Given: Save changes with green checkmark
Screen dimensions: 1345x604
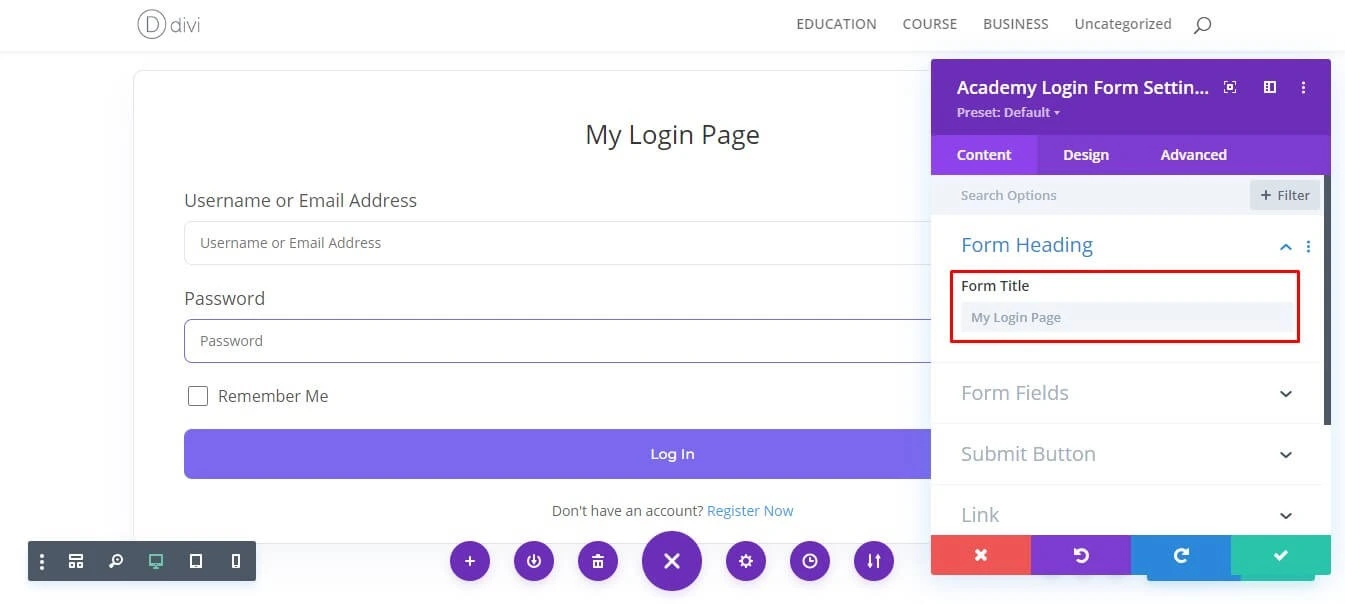Looking at the screenshot, I should 1281,555.
